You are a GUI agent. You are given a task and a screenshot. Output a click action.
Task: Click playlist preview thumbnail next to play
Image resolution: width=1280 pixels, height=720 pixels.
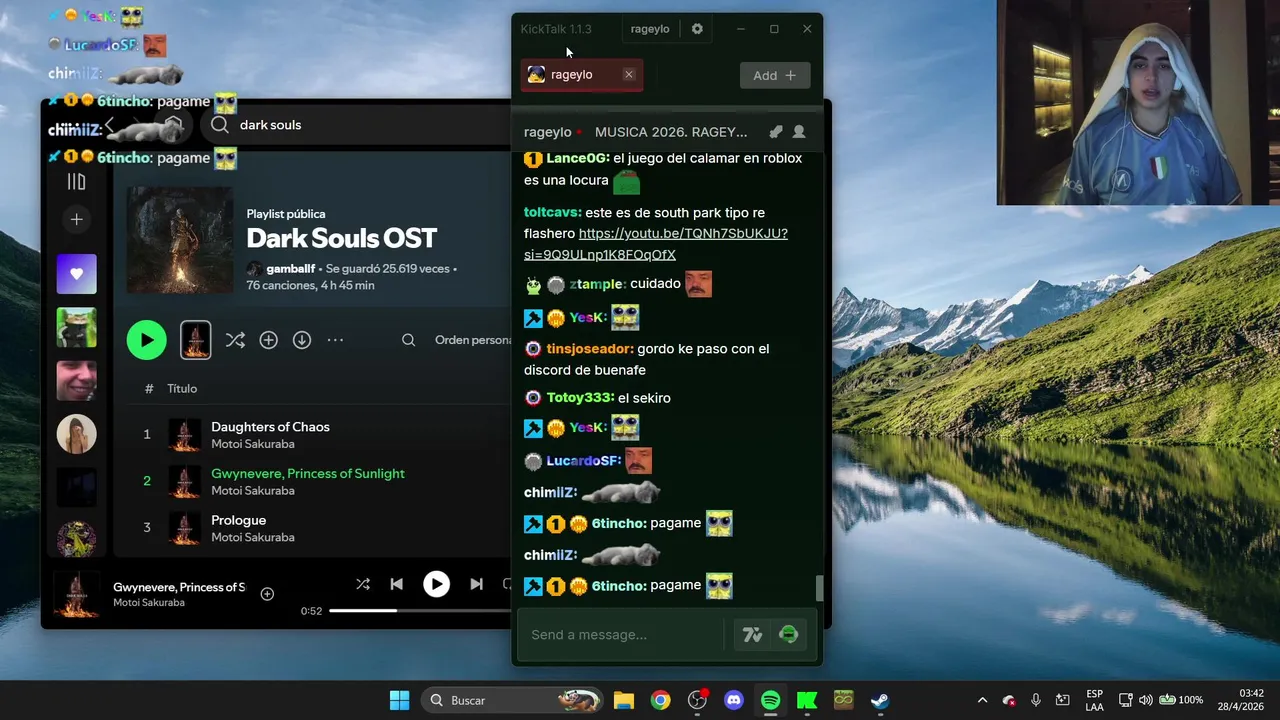click(x=196, y=340)
